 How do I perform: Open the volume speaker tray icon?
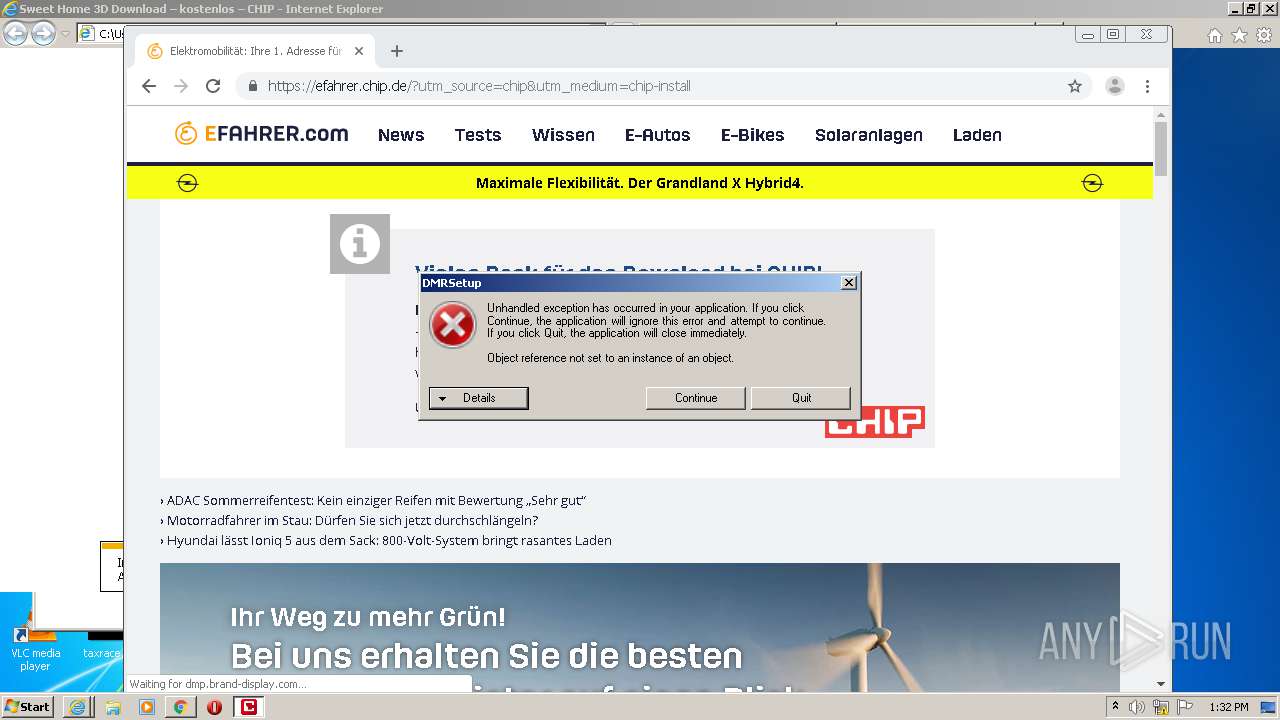(x=1137, y=707)
